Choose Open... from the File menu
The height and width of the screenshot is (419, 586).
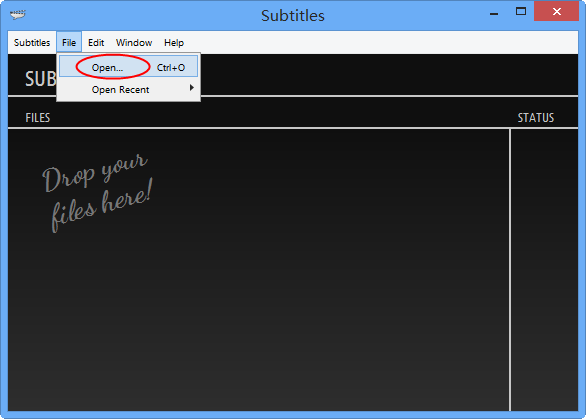128,67
